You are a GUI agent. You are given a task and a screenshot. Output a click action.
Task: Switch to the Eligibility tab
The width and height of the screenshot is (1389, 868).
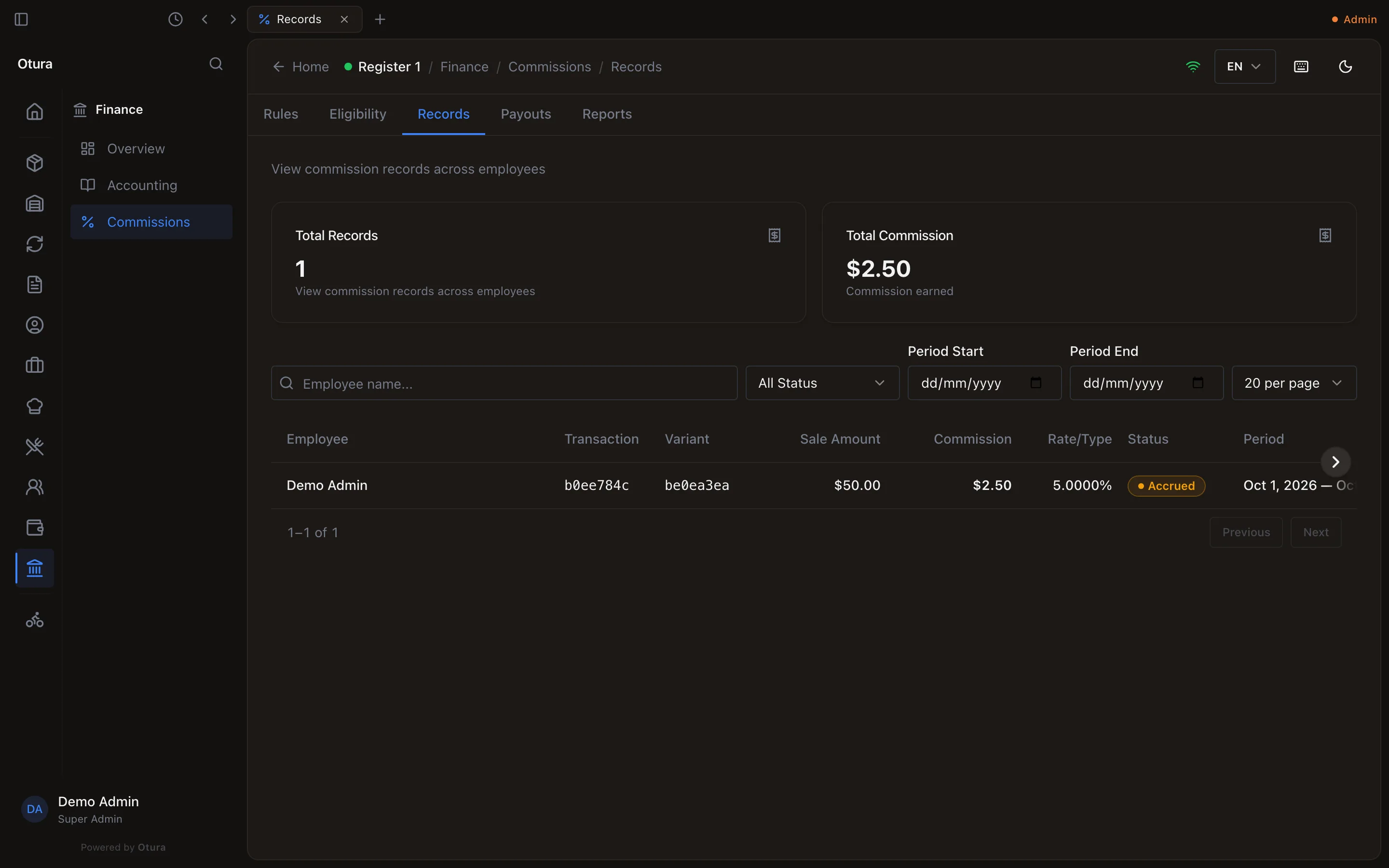(x=357, y=114)
